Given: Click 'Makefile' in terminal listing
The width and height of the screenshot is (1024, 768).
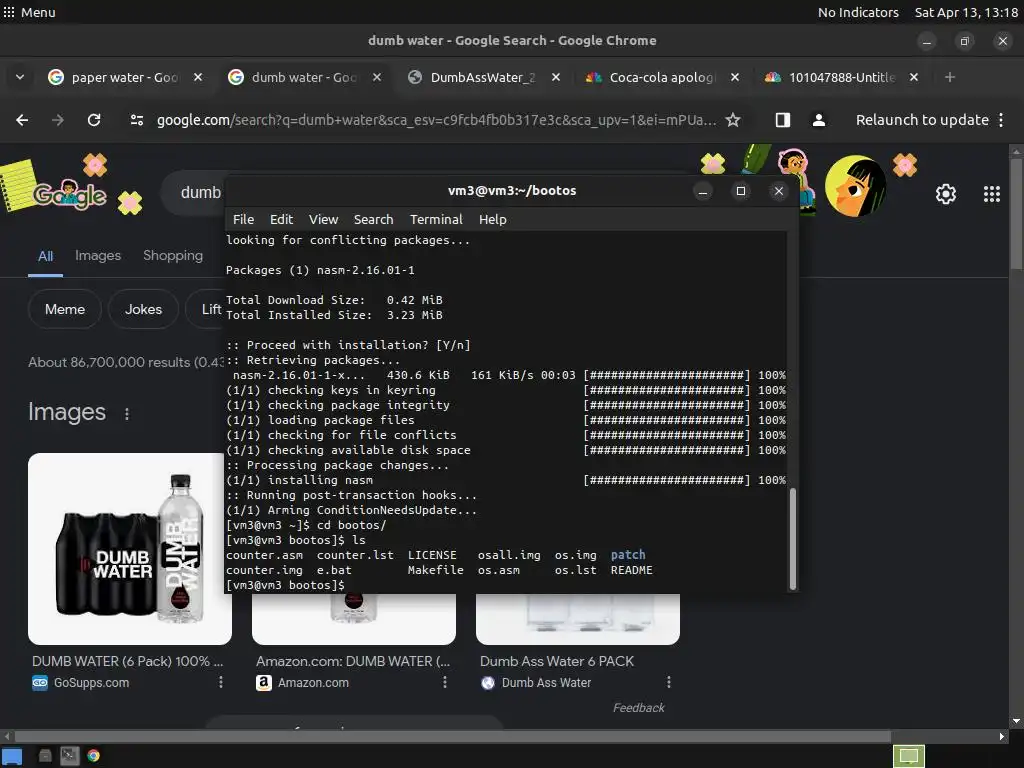Looking at the screenshot, I should (436, 570).
